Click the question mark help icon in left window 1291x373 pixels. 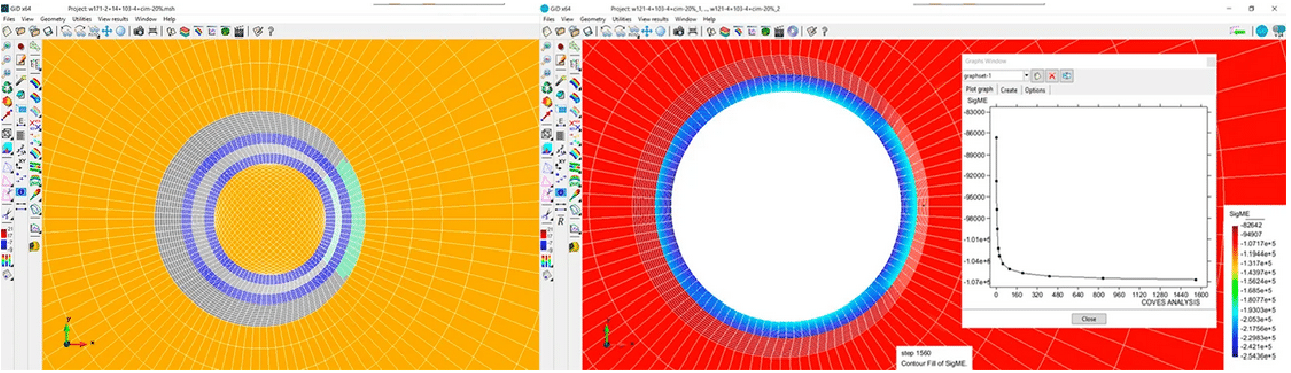(270, 31)
